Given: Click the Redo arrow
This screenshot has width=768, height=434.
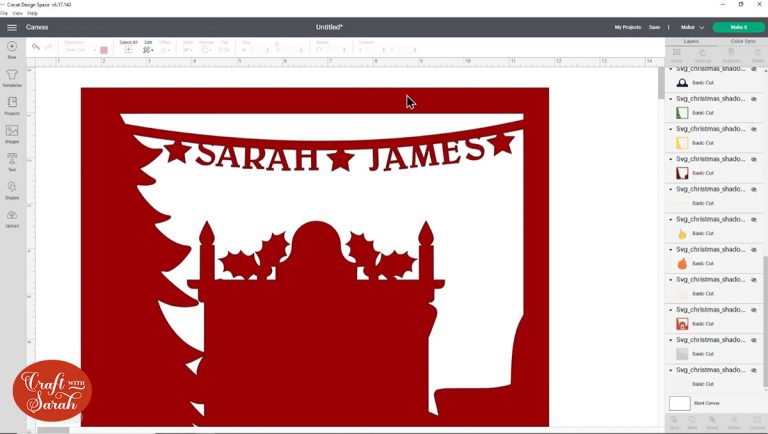Looking at the screenshot, I should (48, 47).
